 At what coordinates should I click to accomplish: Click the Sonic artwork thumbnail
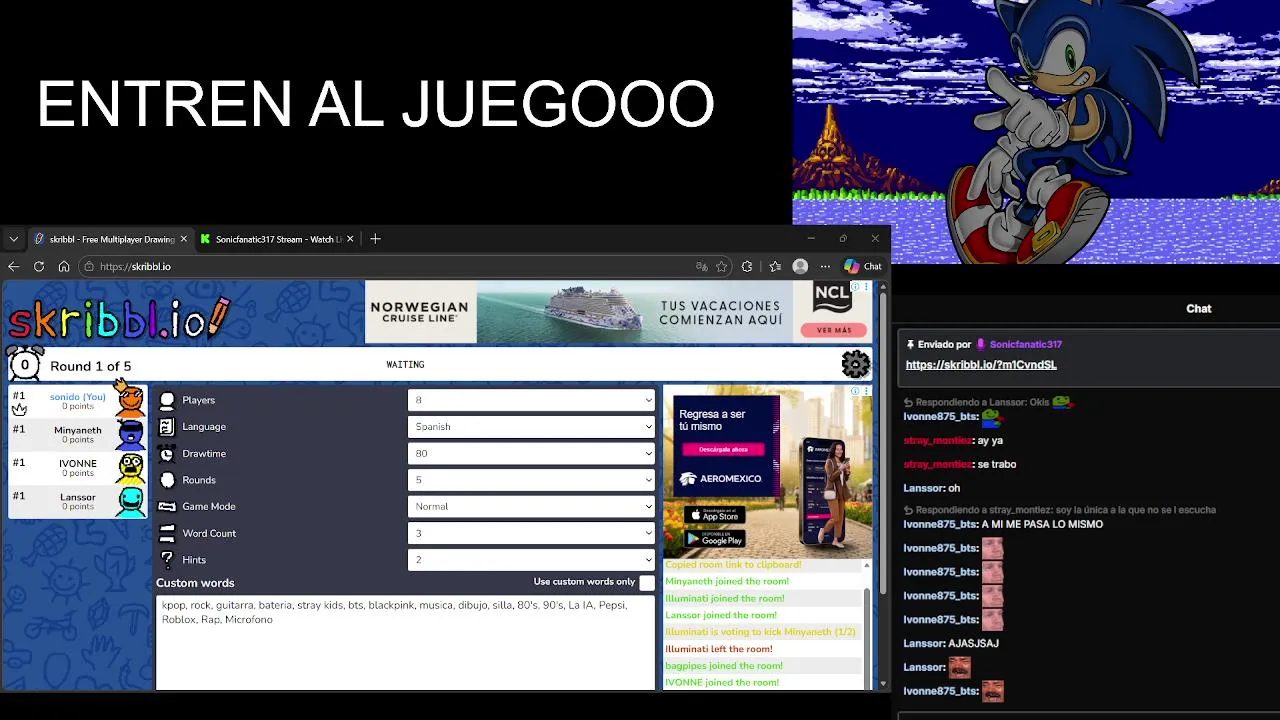[x=1036, y=132]
